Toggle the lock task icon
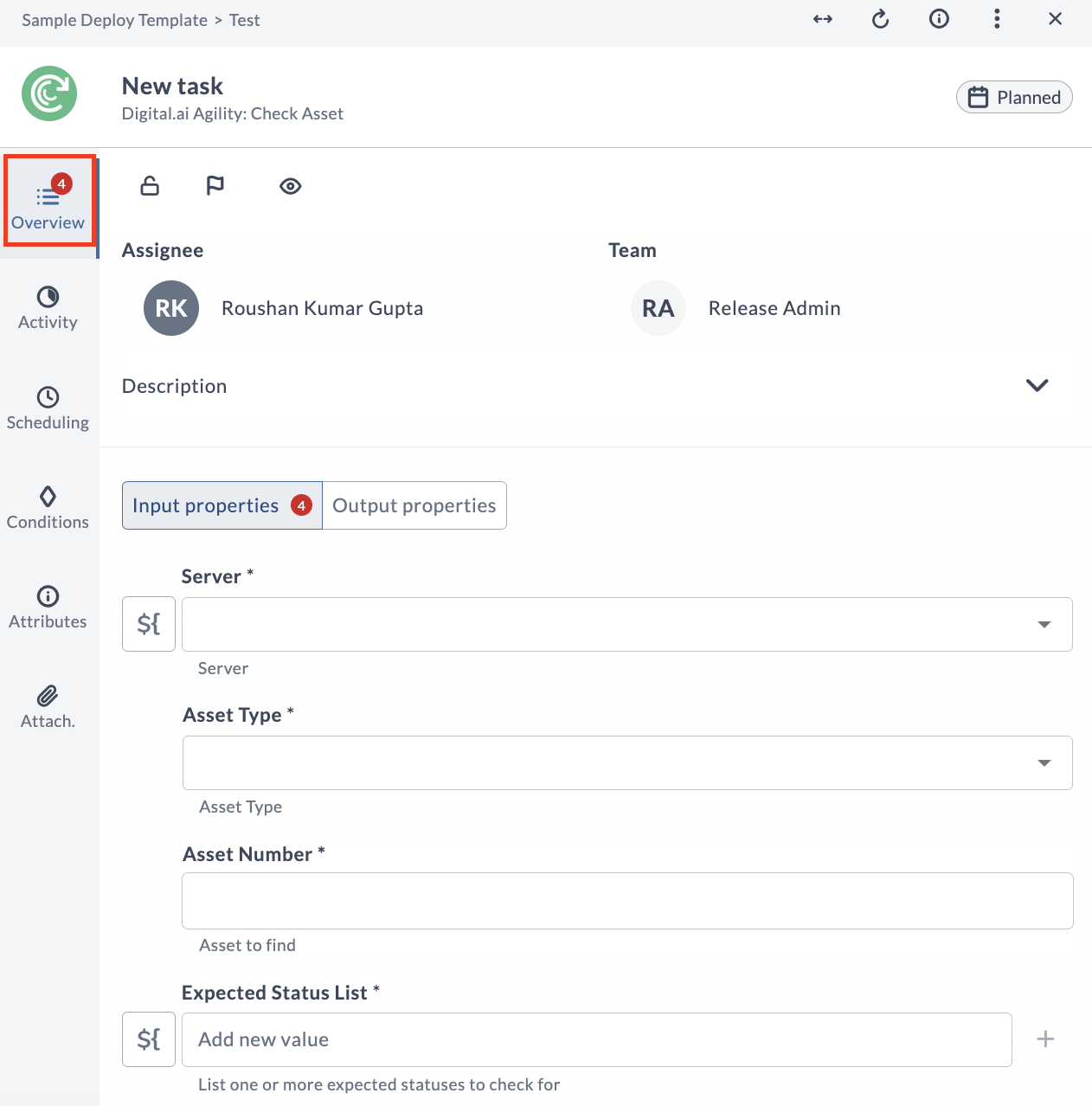Screen dimensions: 1092x1106 [150, 186]
